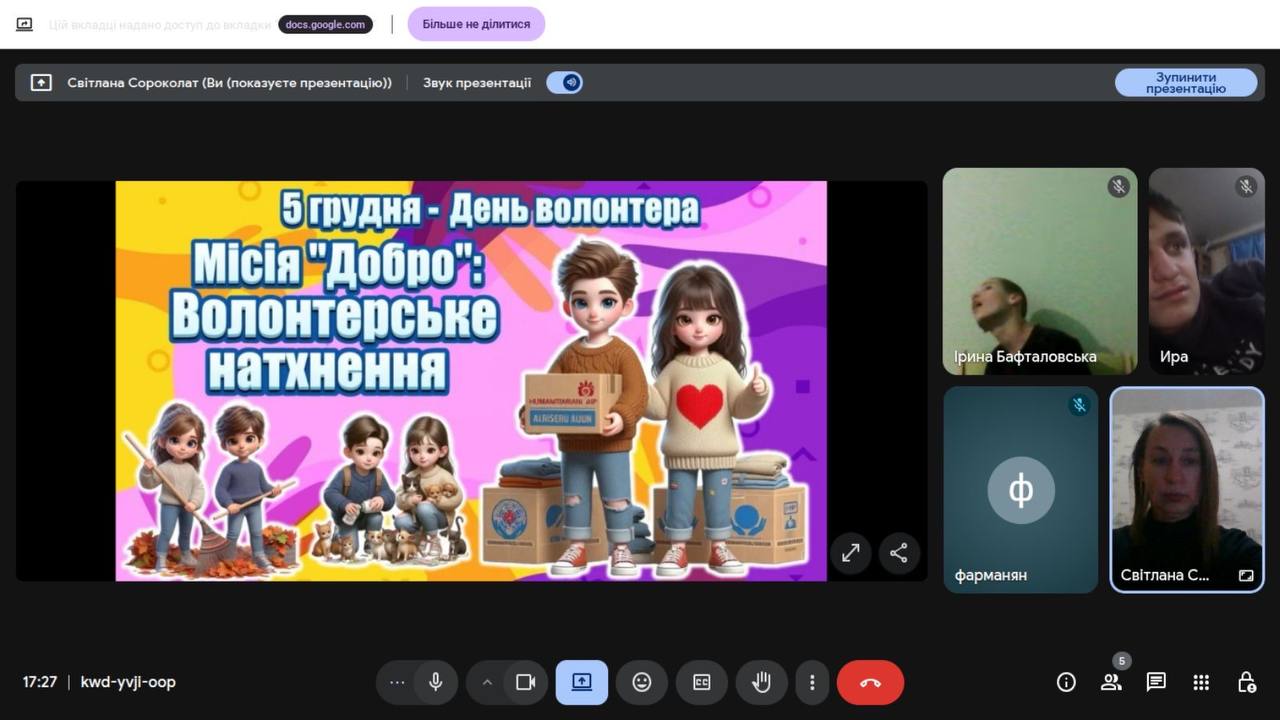Open the emoji reactions panel

[641, 683]
